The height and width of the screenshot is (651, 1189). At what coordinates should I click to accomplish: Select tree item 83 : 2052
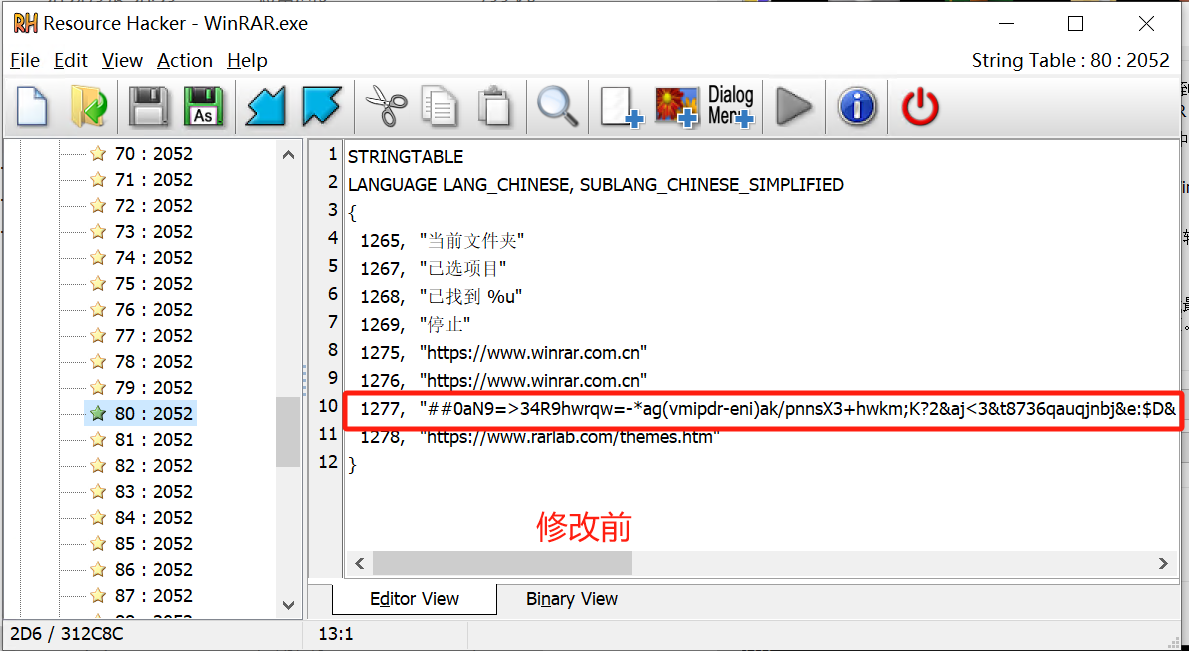coord(154,492)
